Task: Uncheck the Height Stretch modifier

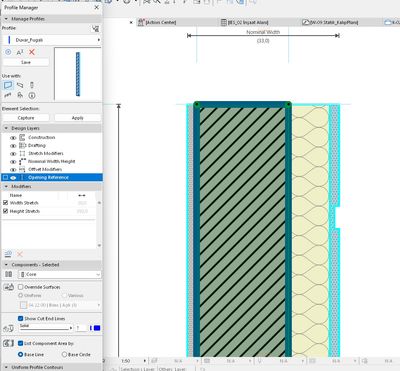Action: point(5,211)
